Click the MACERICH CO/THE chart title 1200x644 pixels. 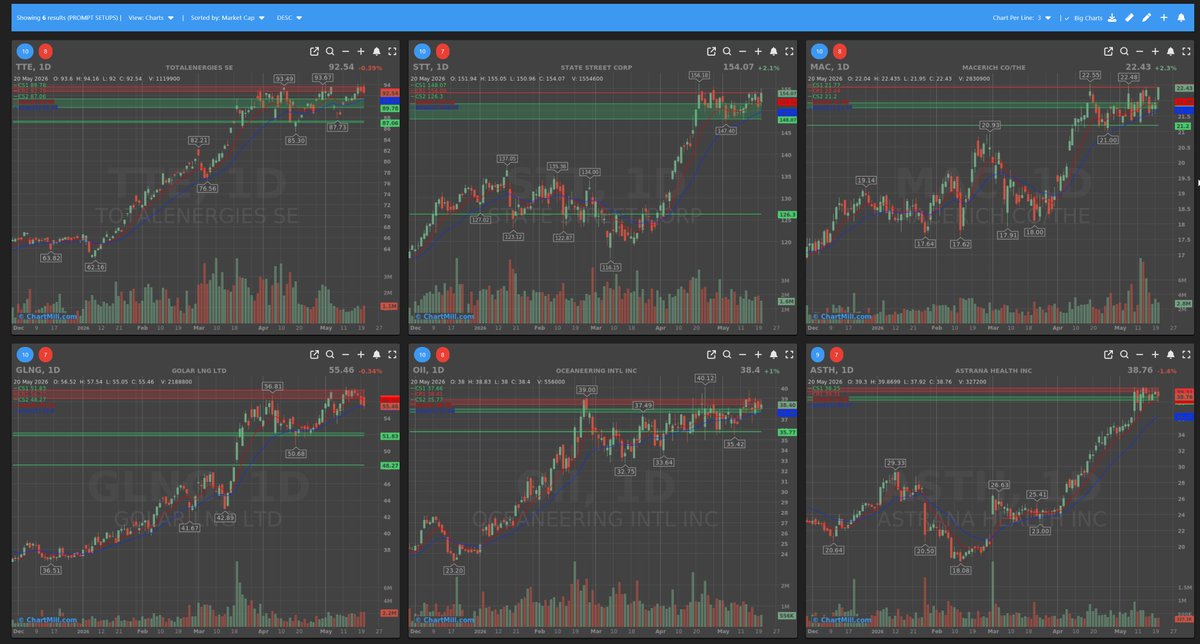[x=995, y=67]
